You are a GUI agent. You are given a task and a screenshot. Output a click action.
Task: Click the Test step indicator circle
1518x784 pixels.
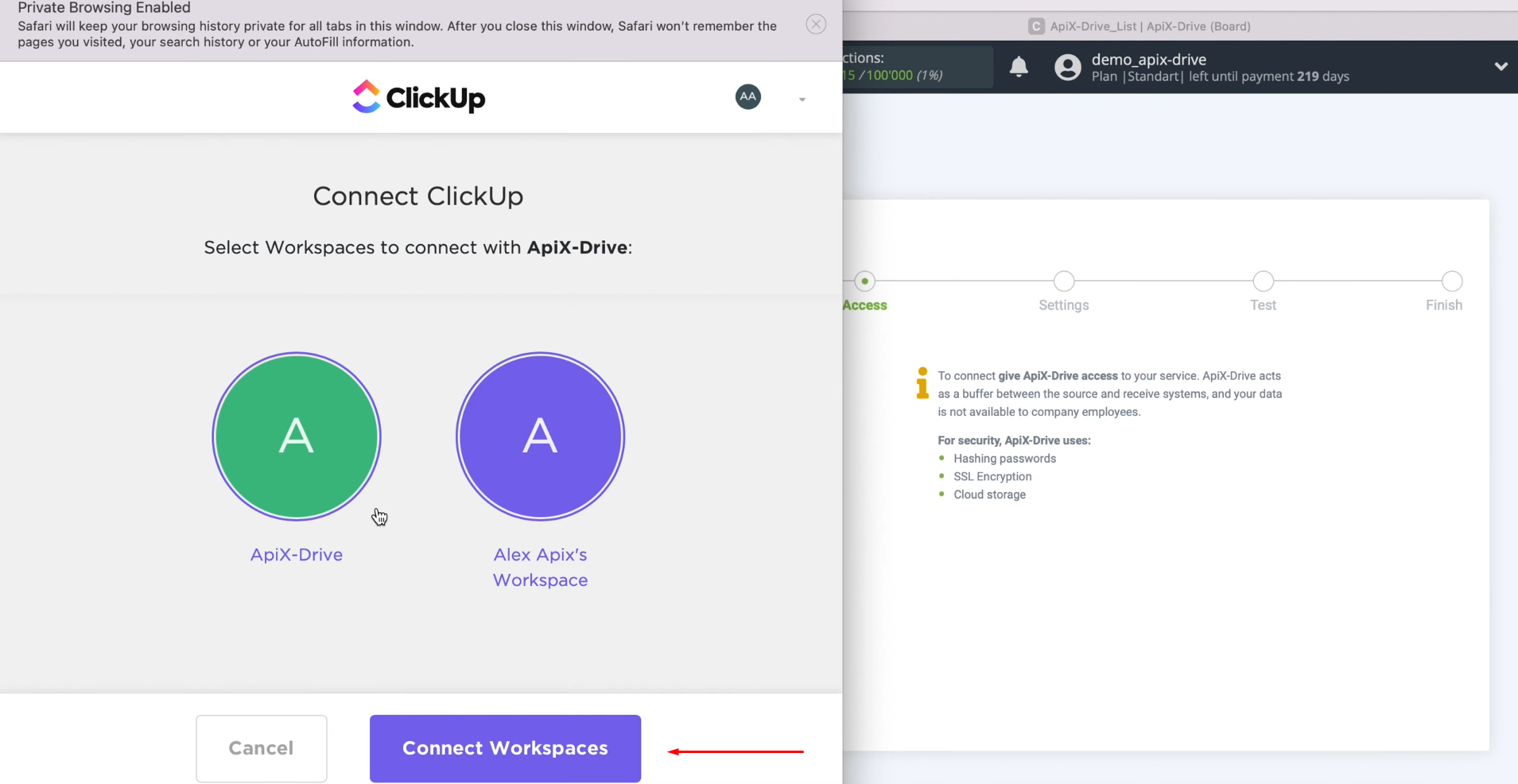point(1263,281)
